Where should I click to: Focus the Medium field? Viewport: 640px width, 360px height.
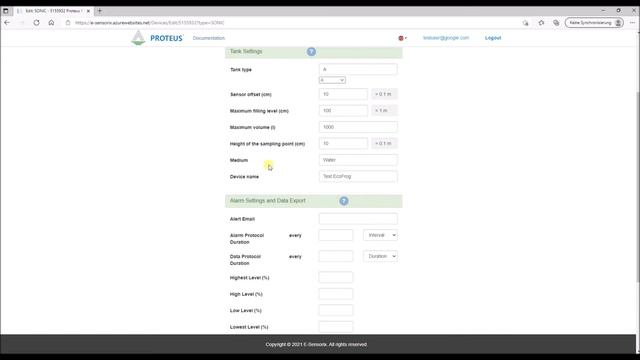point(358,160)
